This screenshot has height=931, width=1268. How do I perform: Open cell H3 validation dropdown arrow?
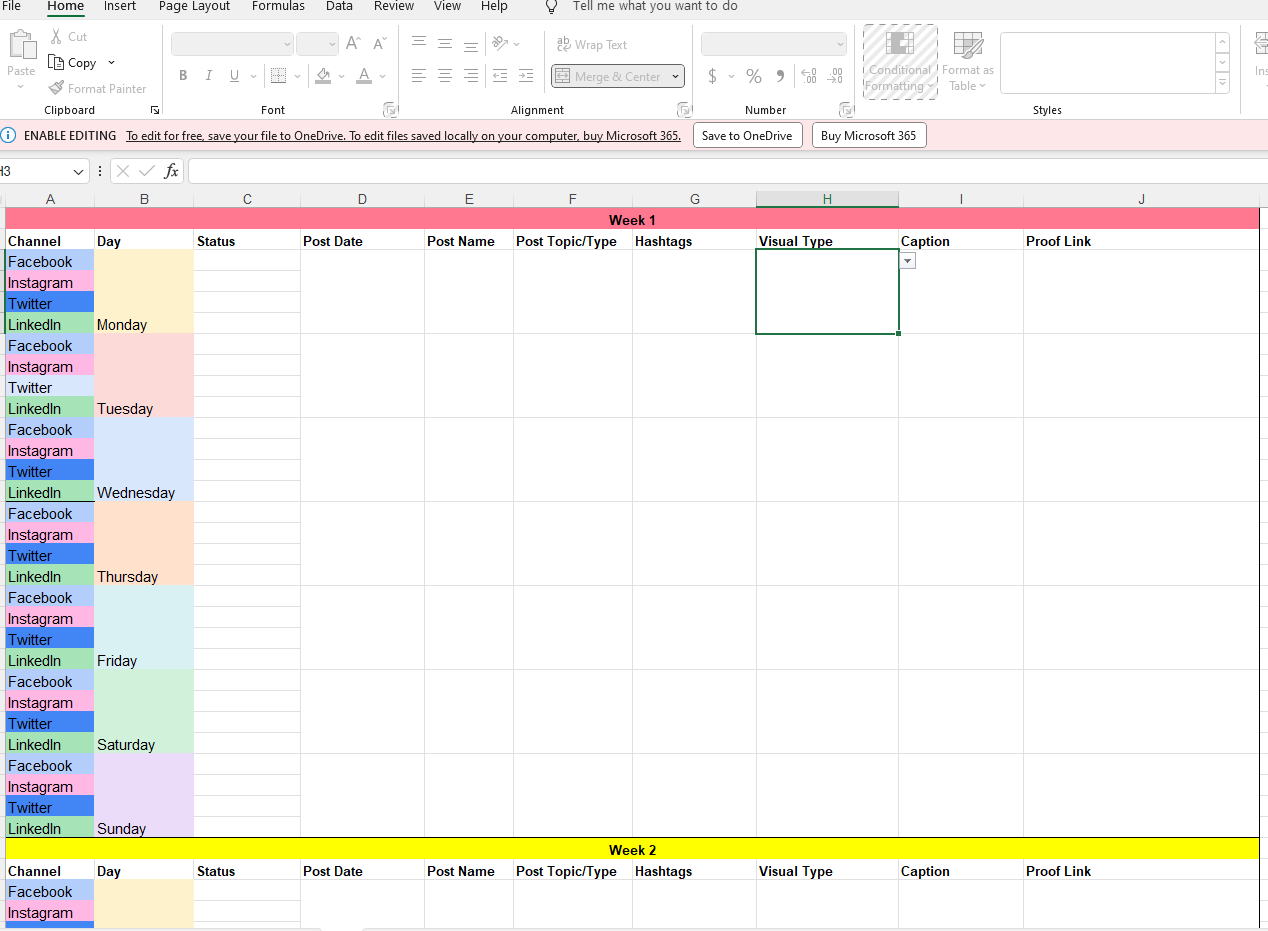908,261
